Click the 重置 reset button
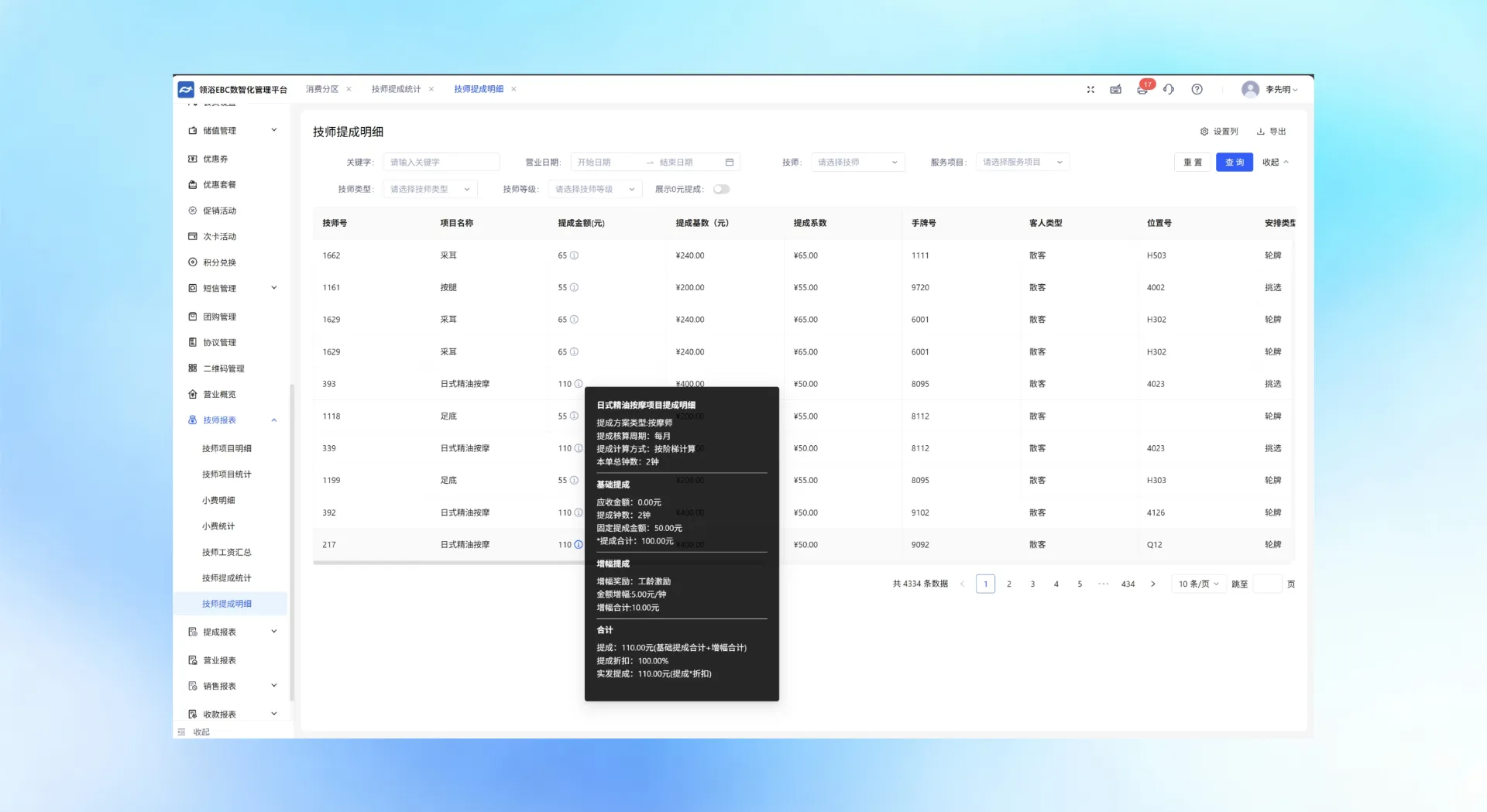Screen dimensions: 1487x812 pyautogui.click(x=1192, y=163)
